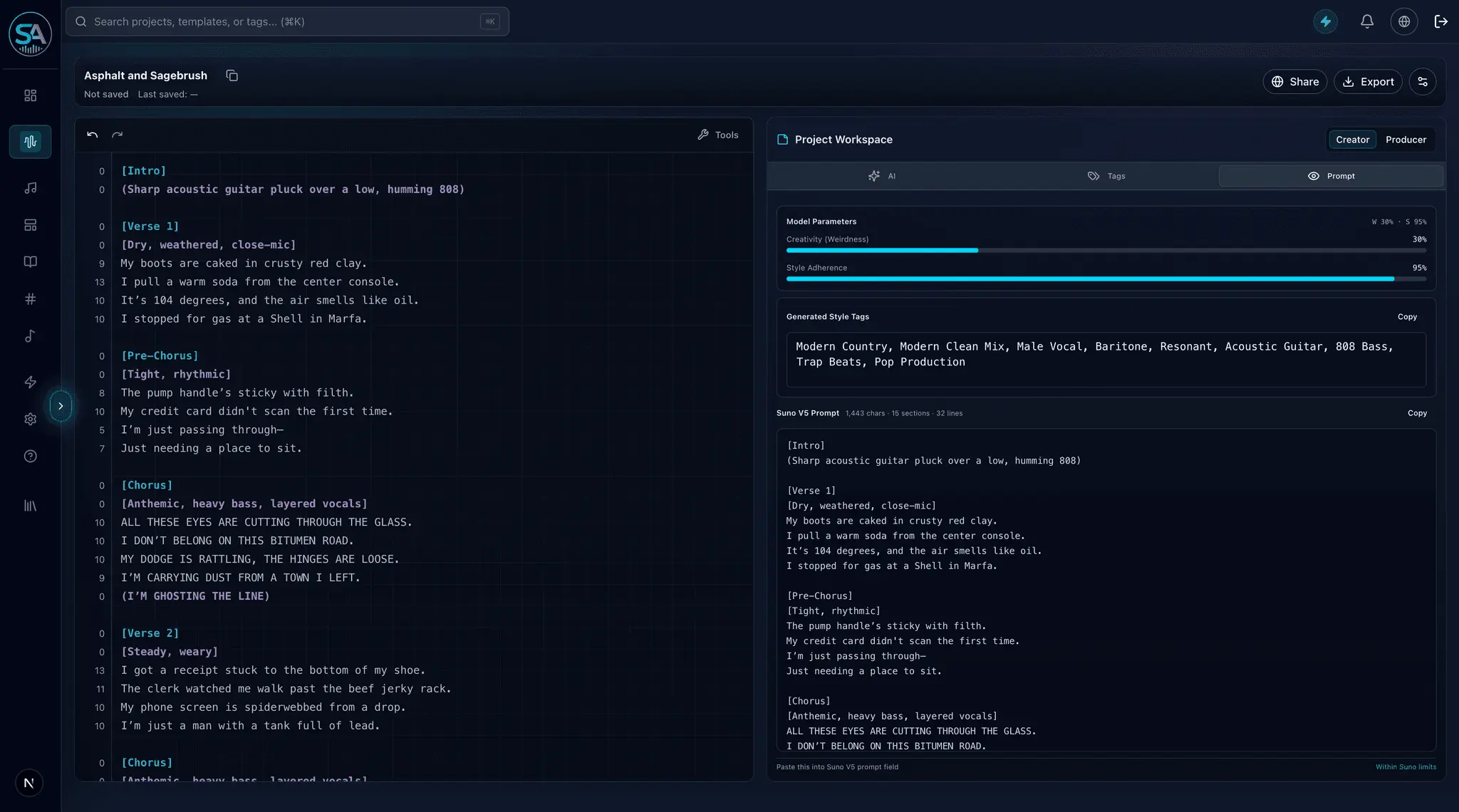Open the book library sidebar icon
This screenshot has height=812, width=1459.
coord(30,261)
